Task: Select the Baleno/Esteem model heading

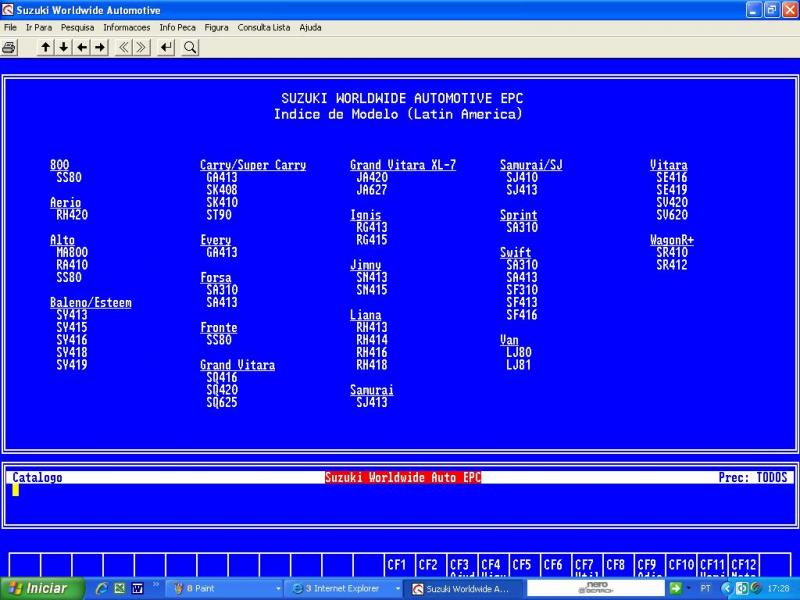Action: [91, 303]
